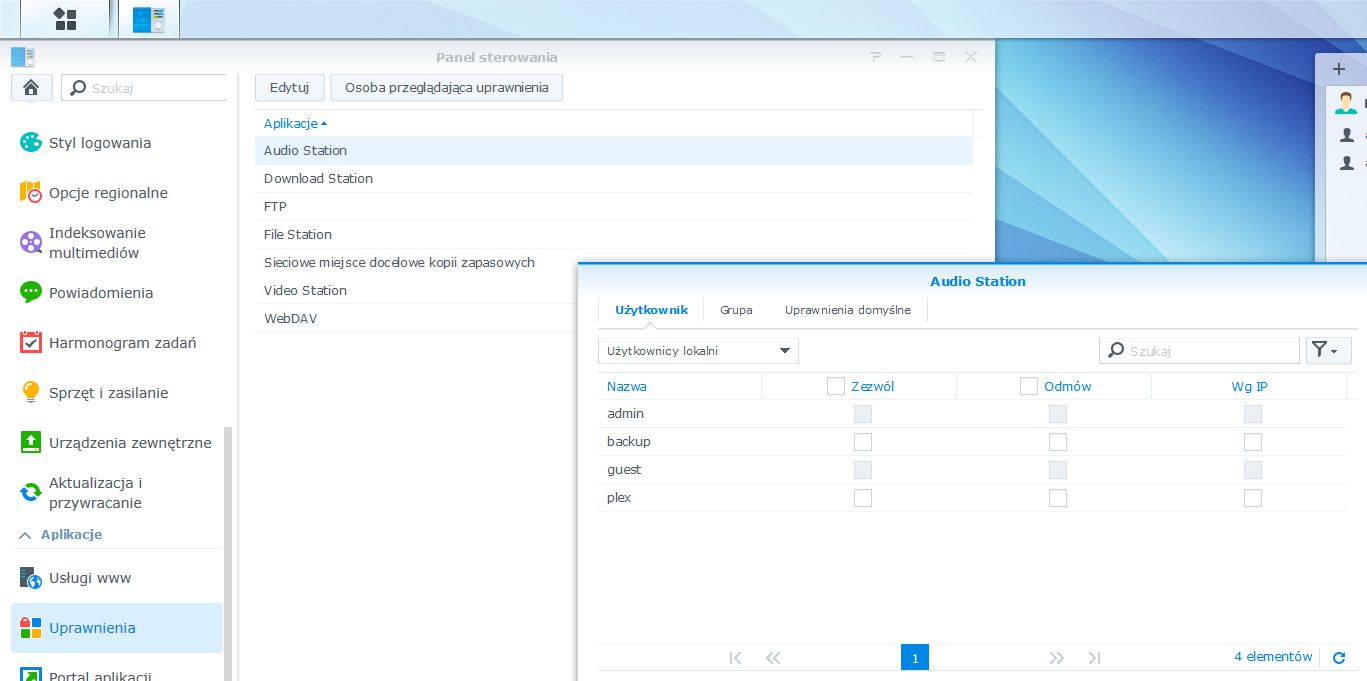Select WebDAV application row
This screenshot has width=1367, height=681.
pos(416,319)
